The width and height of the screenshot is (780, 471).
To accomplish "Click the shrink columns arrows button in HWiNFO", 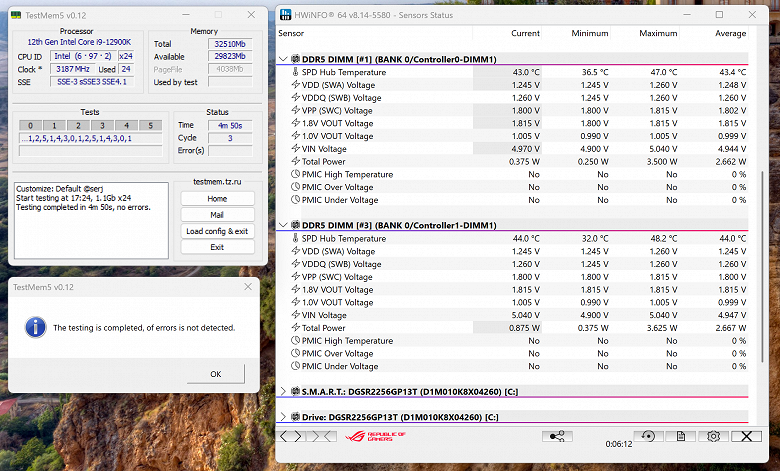I will [x=320, y=437].
